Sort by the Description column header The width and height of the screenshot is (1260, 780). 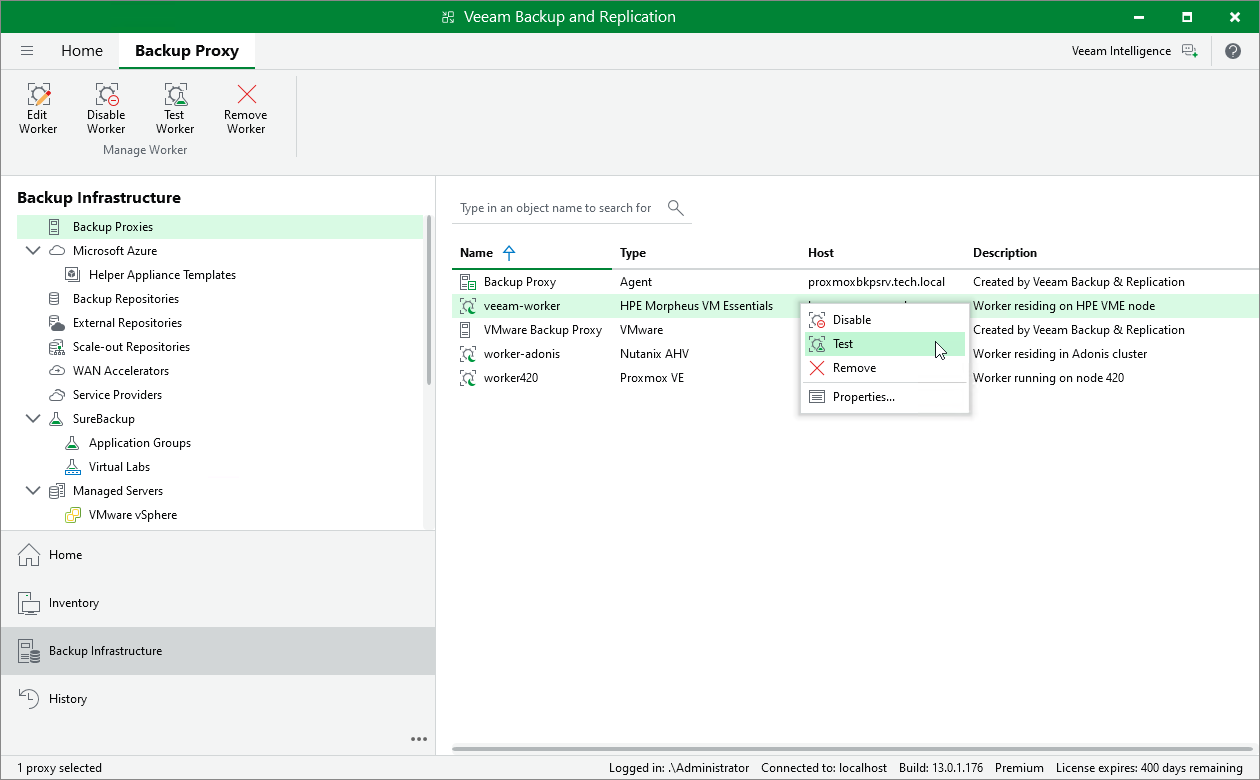(1005, 253)
